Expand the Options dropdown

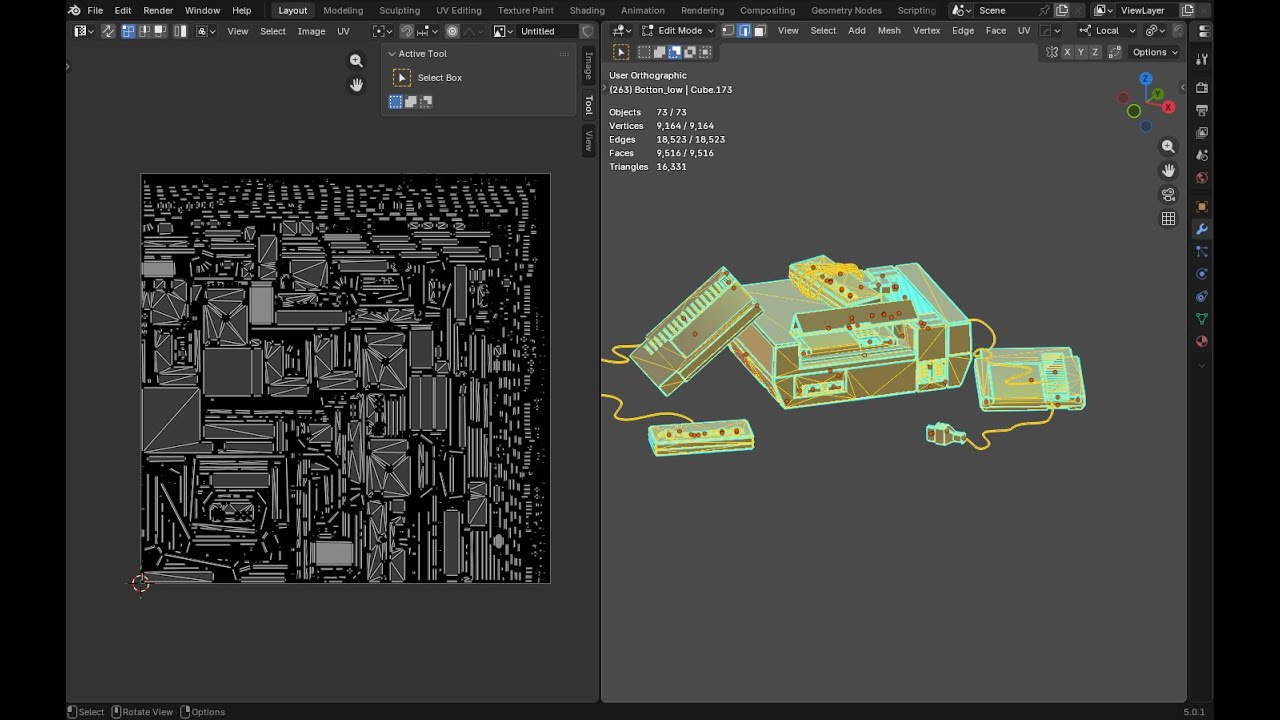pos(1156,52)
